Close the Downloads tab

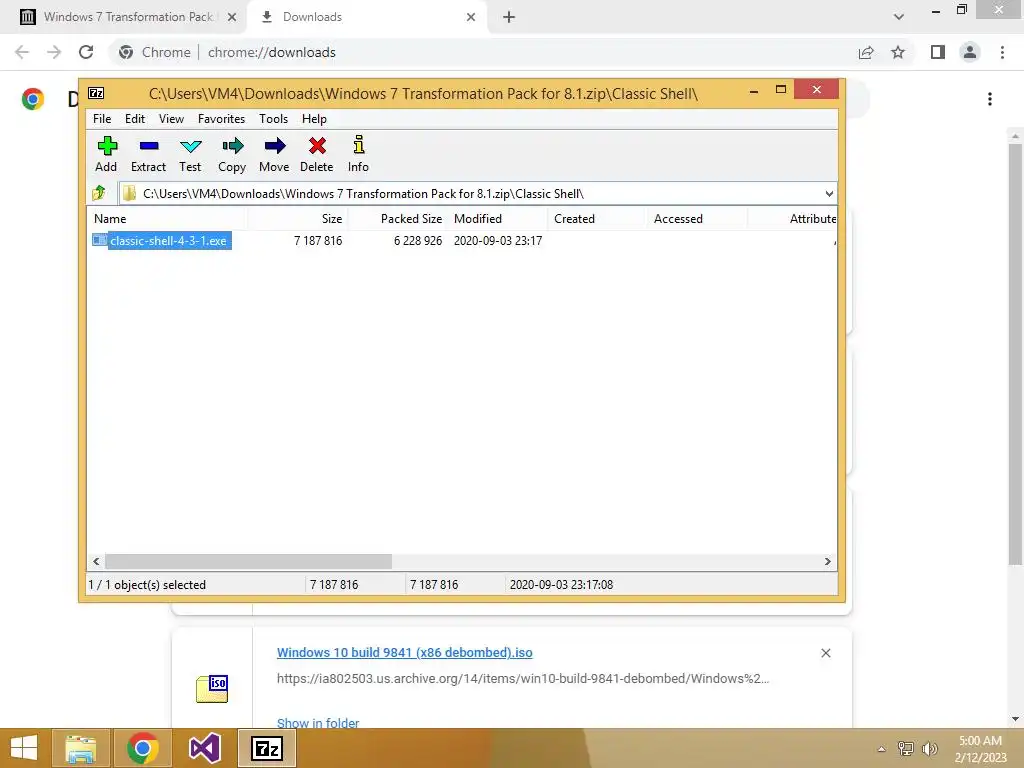(x=471, y=17)
